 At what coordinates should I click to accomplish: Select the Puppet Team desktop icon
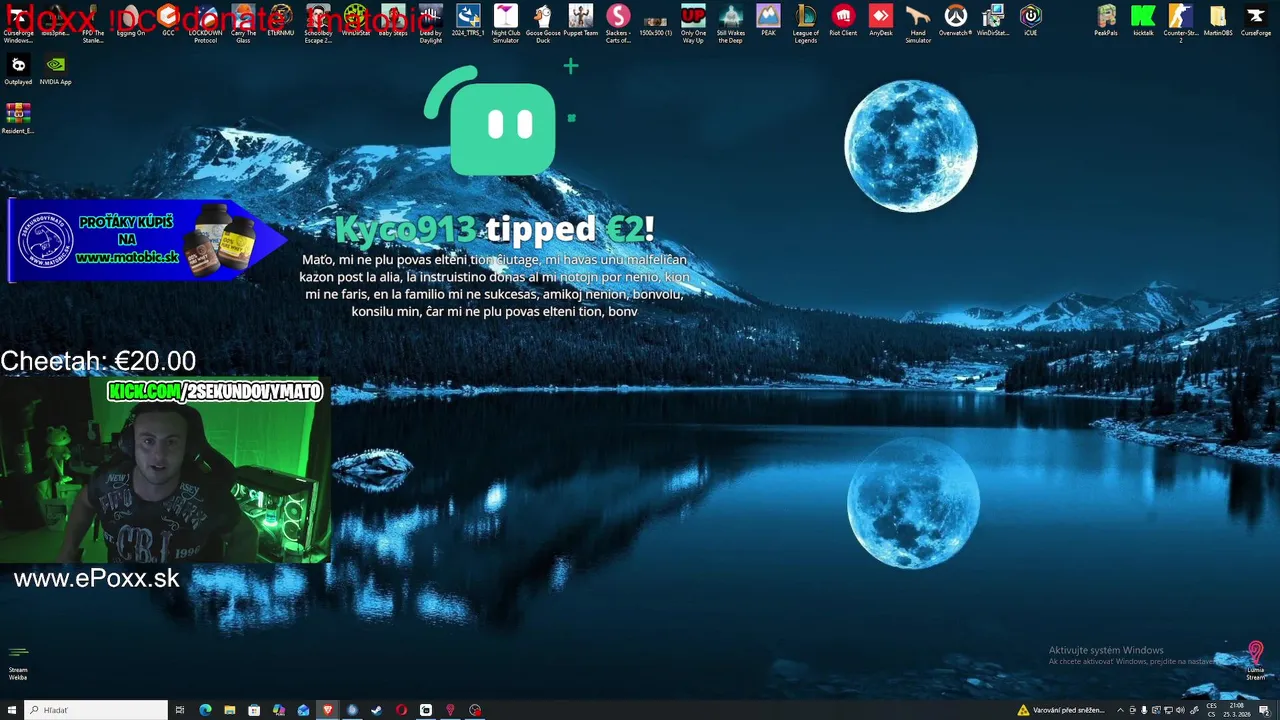pyautogui.click(x=580, y=21)
